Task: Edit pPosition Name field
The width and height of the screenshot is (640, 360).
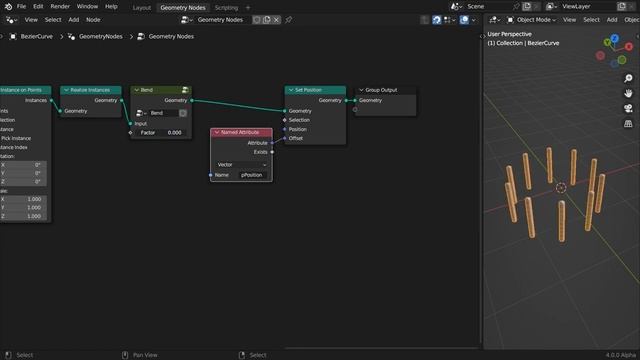Action: pos(253,175)
